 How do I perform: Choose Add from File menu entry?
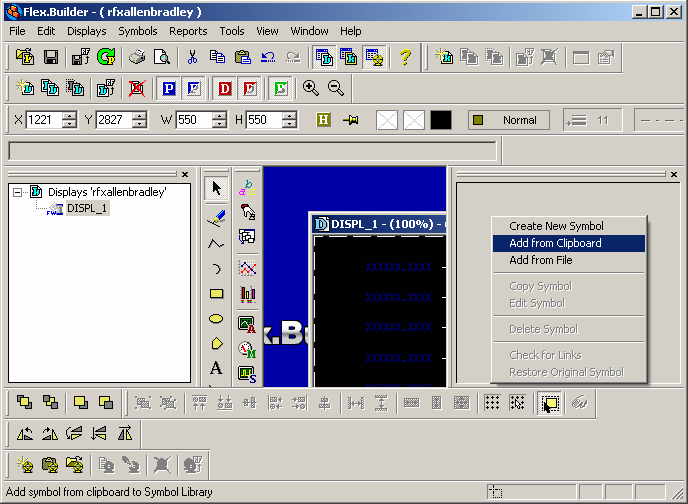click(569, 260)
